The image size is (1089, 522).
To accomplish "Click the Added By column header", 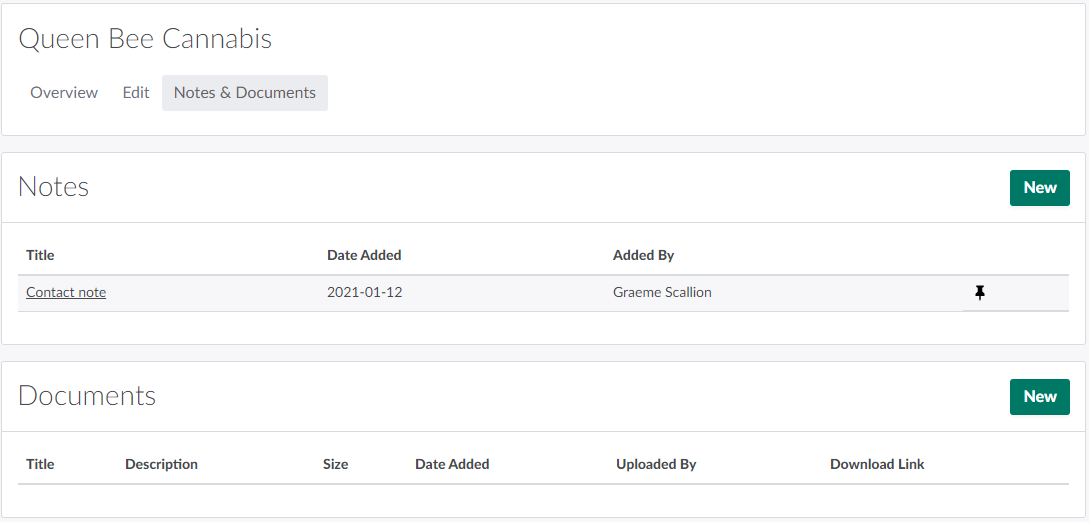I will (643, 256).
